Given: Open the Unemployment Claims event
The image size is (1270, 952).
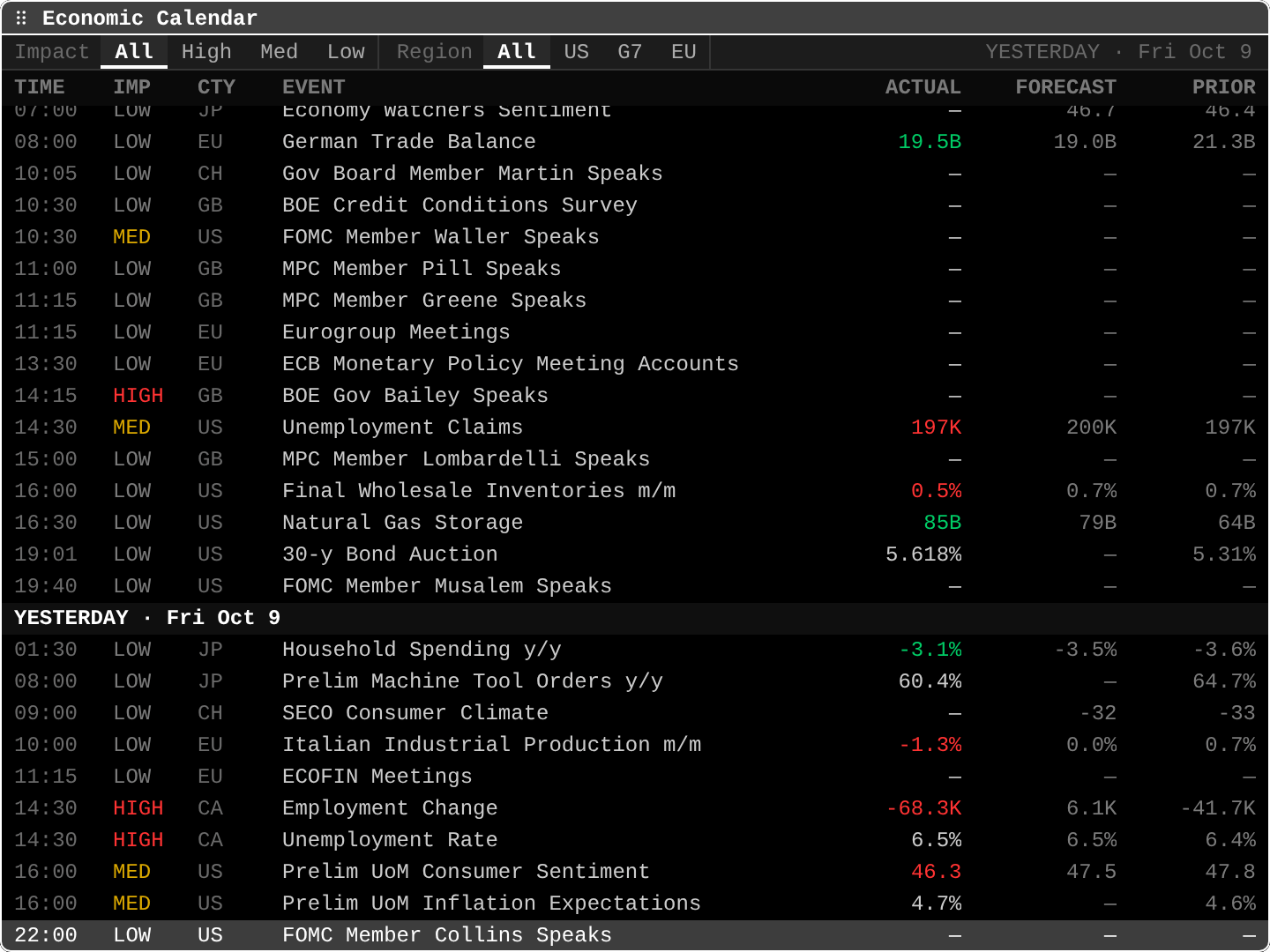Looking at the screenshot, I should 635,428.
